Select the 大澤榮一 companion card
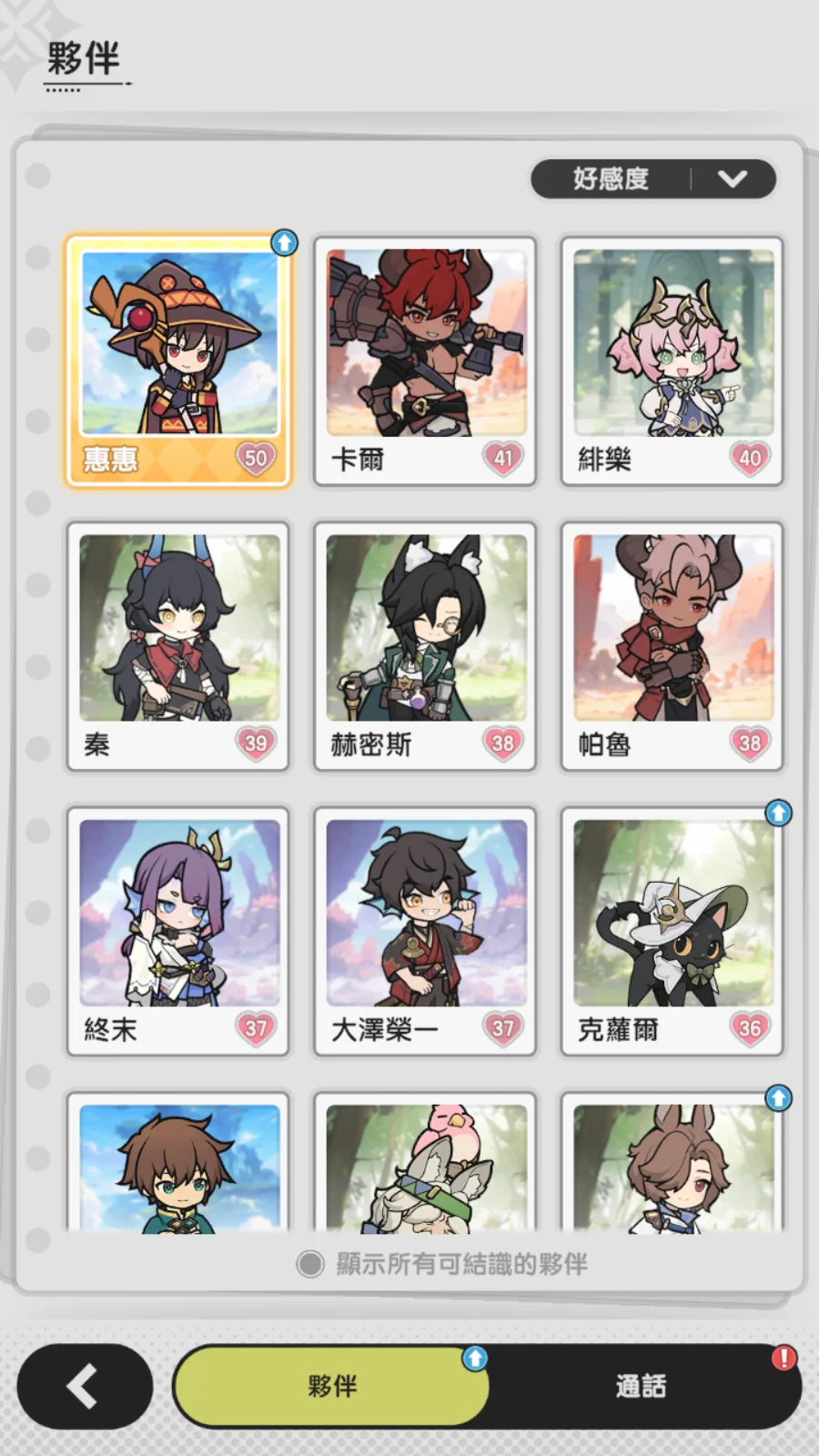This screenshot has width=819, height=1456. coord(425,932)
